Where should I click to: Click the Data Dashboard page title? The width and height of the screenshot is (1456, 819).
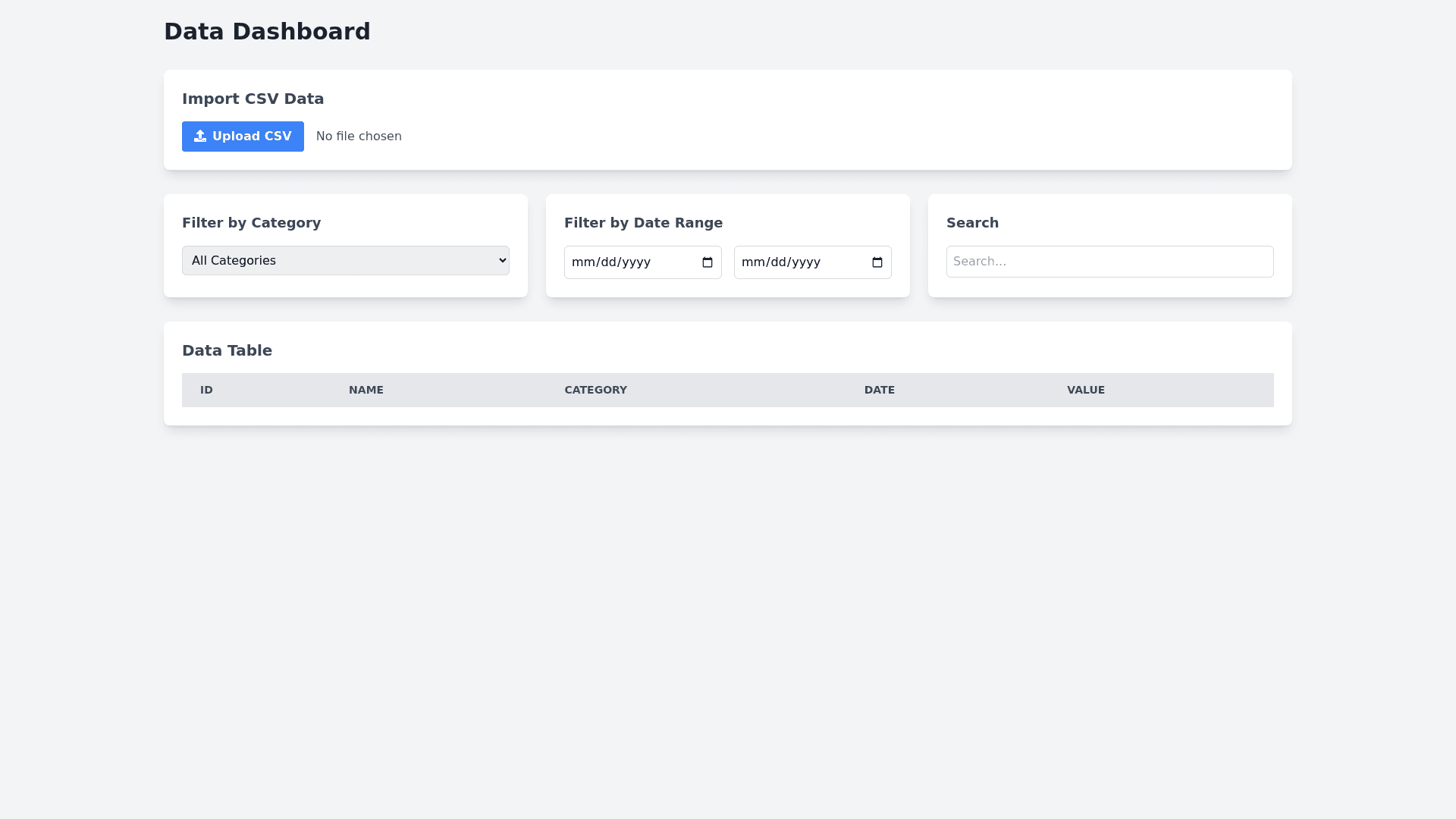tap(267, 31)
